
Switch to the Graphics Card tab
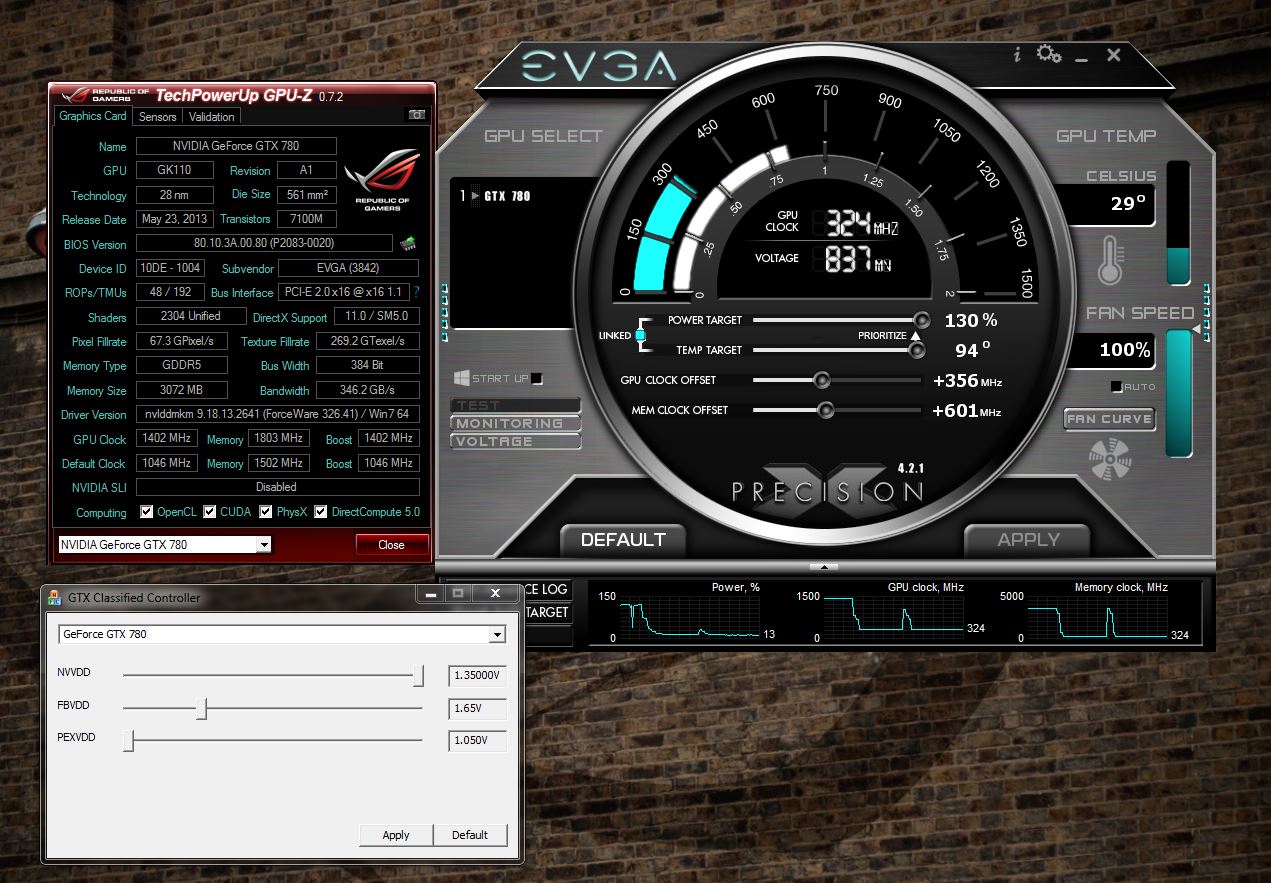[x=93, y=116]
